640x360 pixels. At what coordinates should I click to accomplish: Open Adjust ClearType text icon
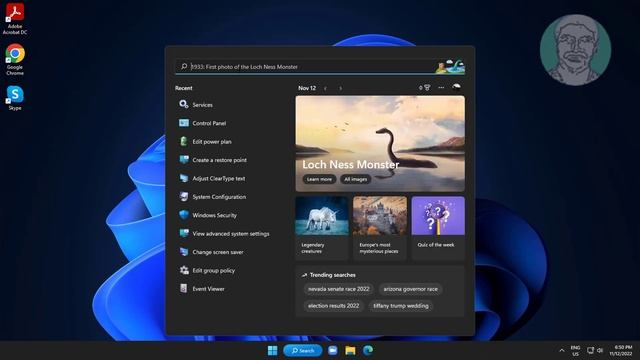point(184,178)
